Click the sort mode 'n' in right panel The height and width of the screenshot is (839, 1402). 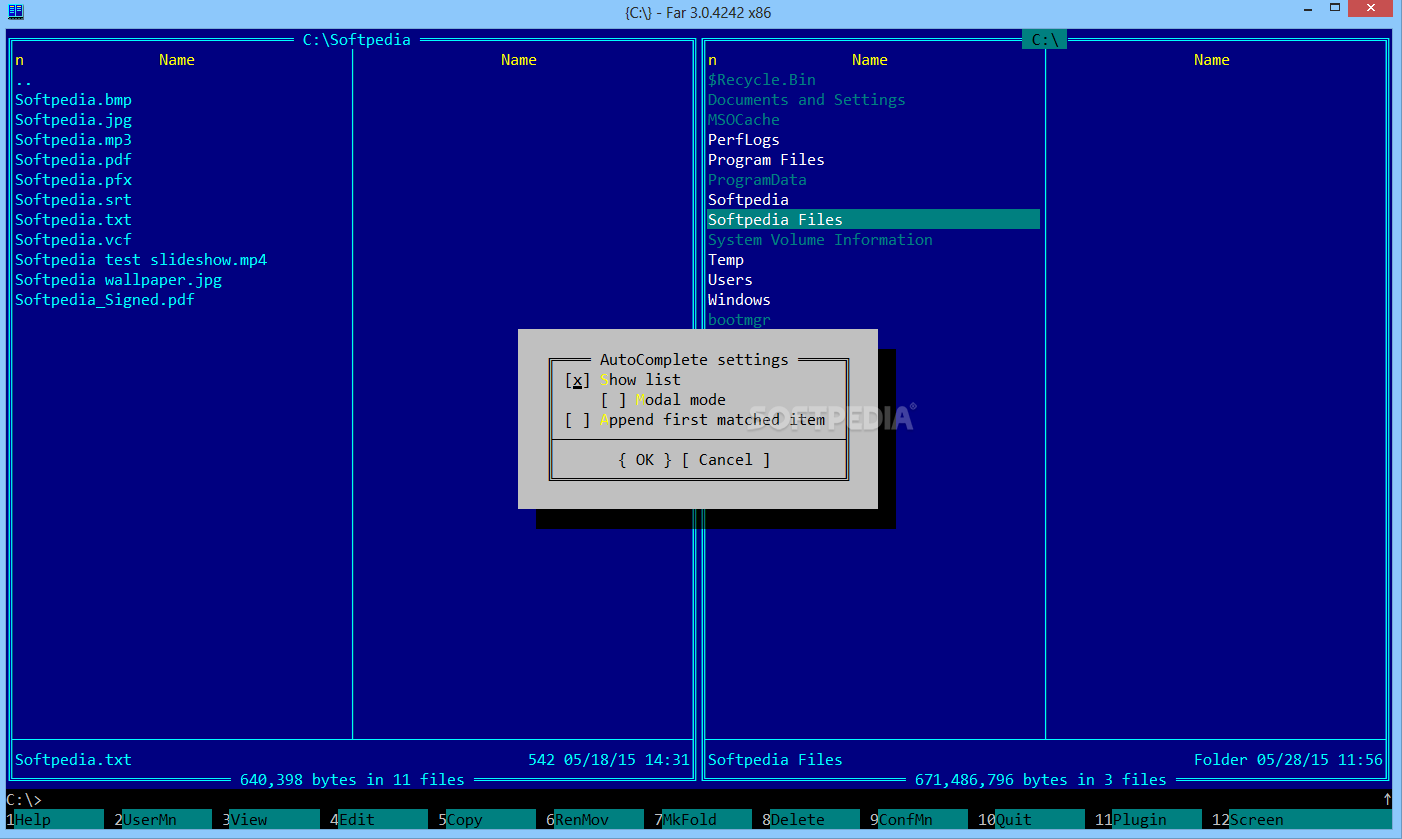712,60
